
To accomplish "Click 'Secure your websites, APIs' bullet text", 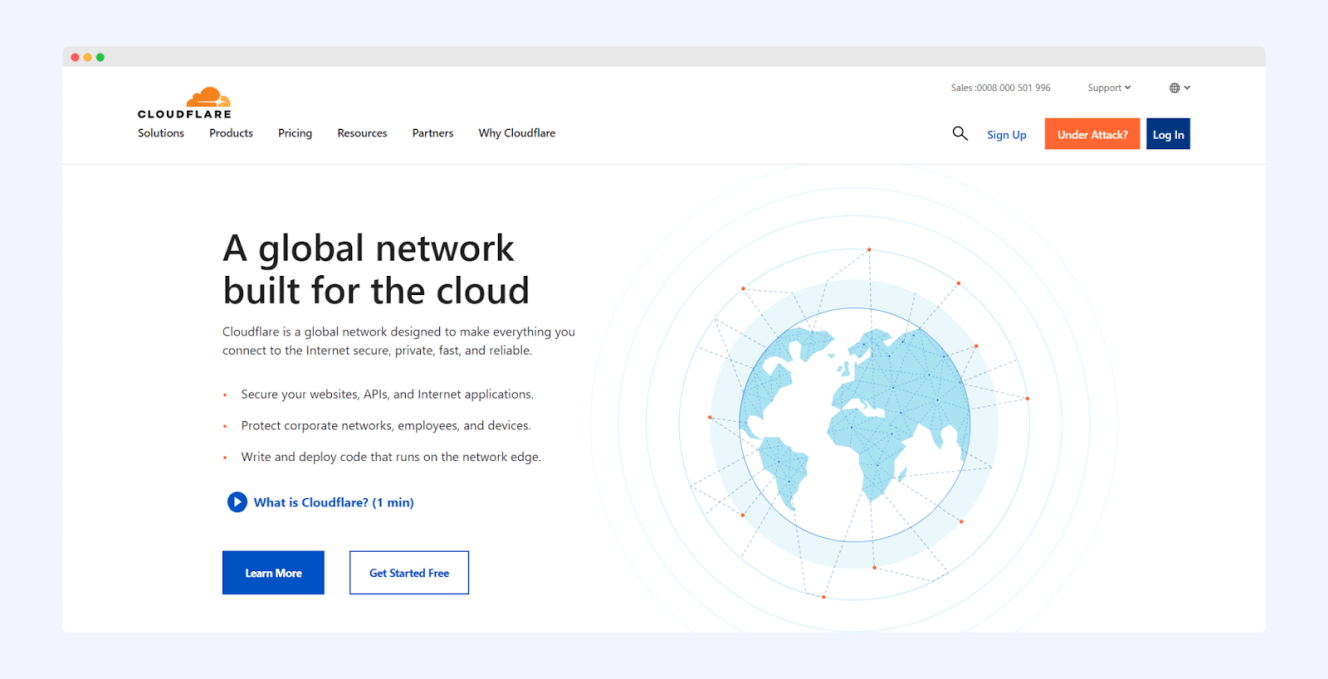I will 387,394.
